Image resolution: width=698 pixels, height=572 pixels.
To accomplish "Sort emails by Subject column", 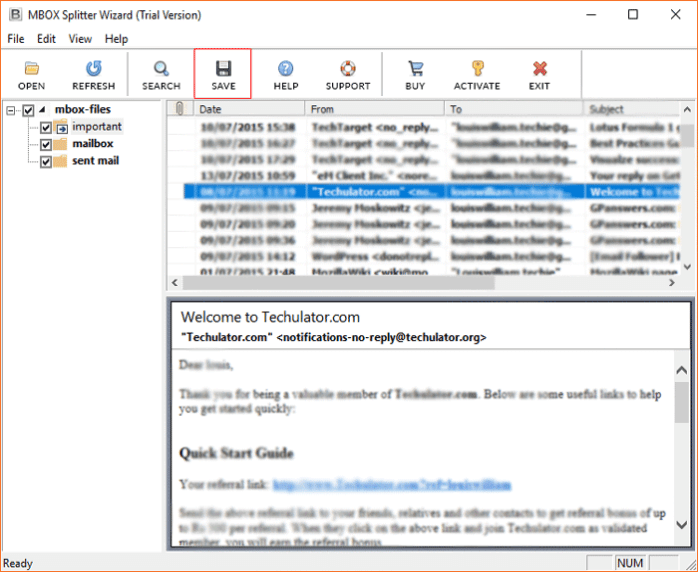I will (631, 109).
